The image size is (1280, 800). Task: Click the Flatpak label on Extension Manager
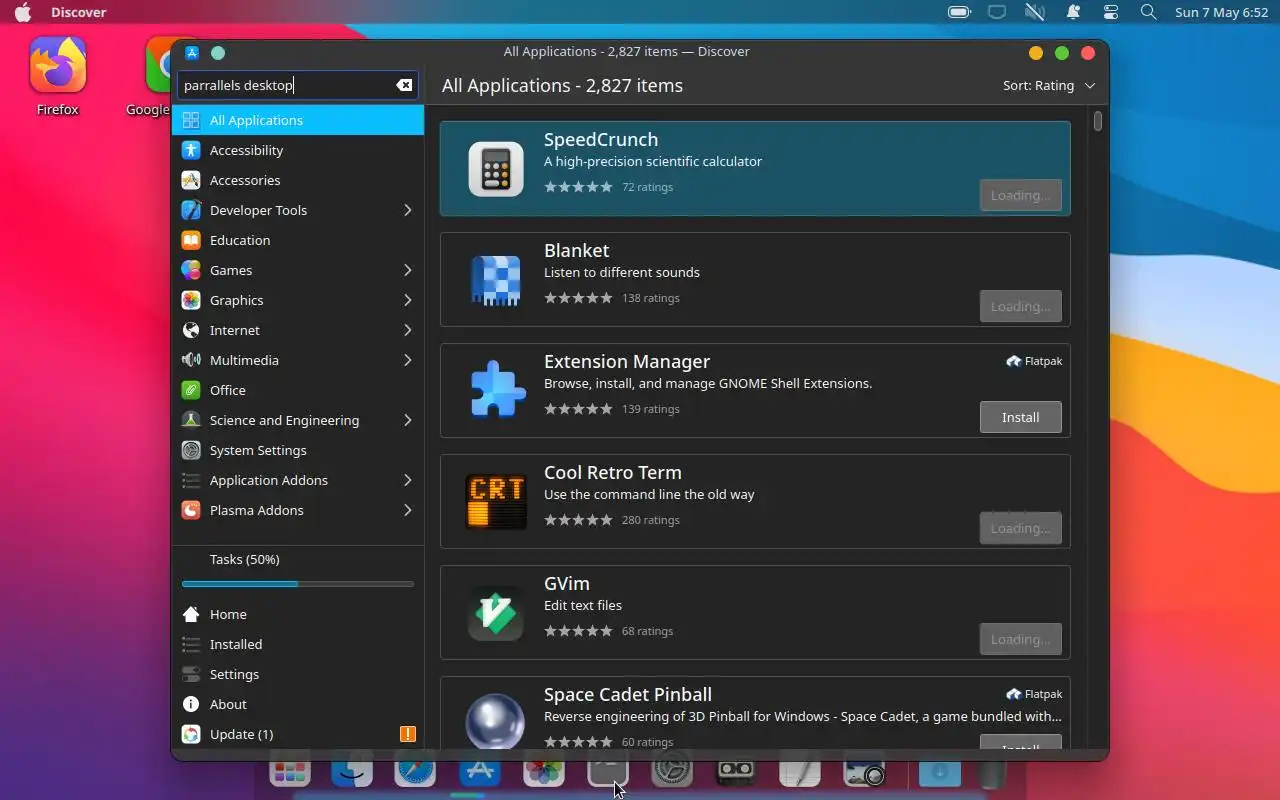click(1034, 361)
